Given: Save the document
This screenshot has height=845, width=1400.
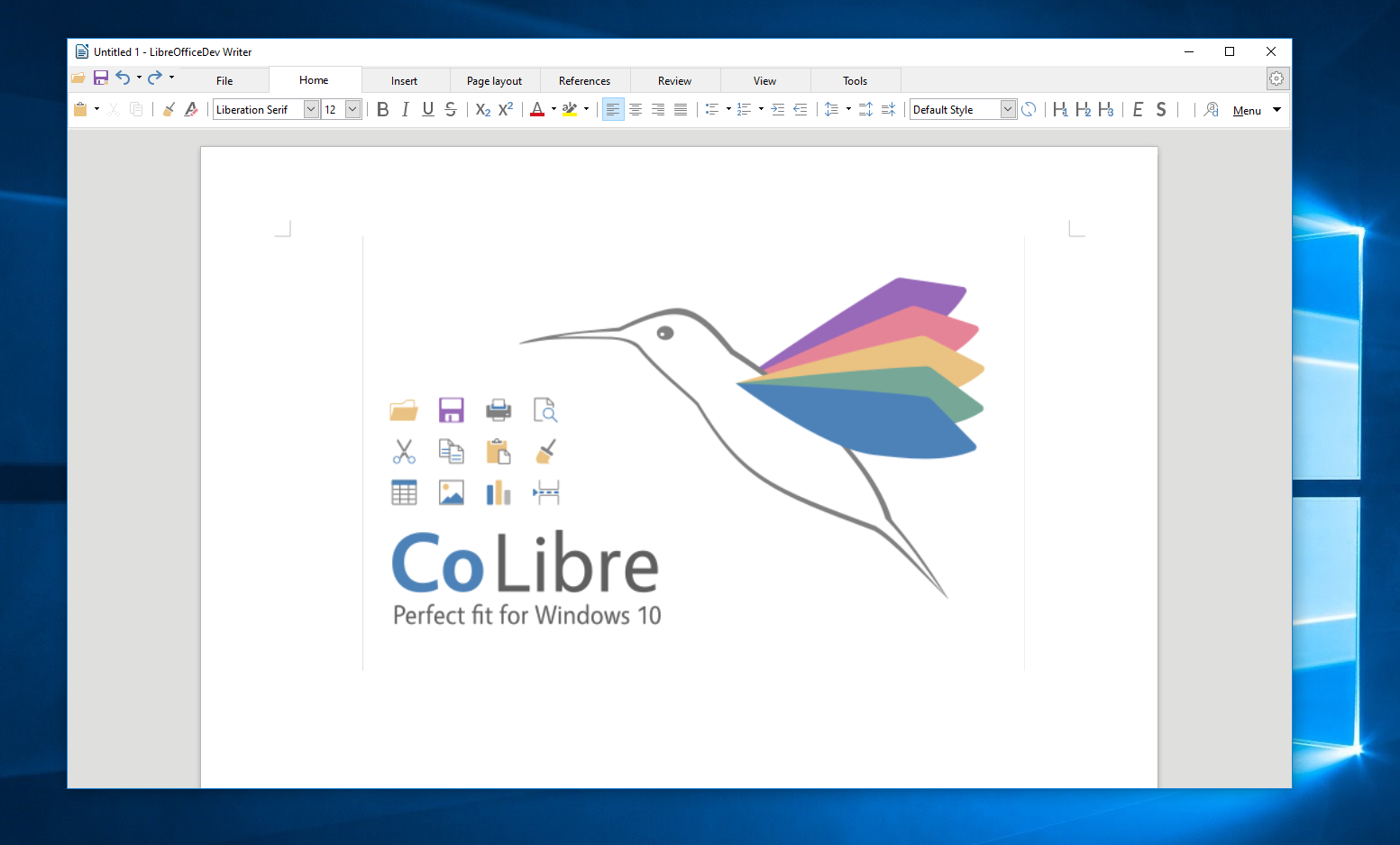Looking at the screenshot, I should point(101,78).
